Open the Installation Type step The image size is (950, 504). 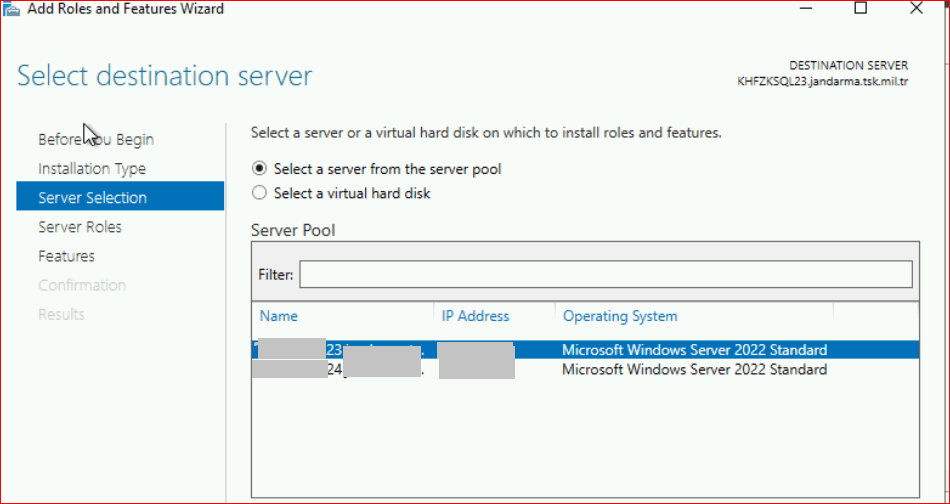tap(91, 169)
